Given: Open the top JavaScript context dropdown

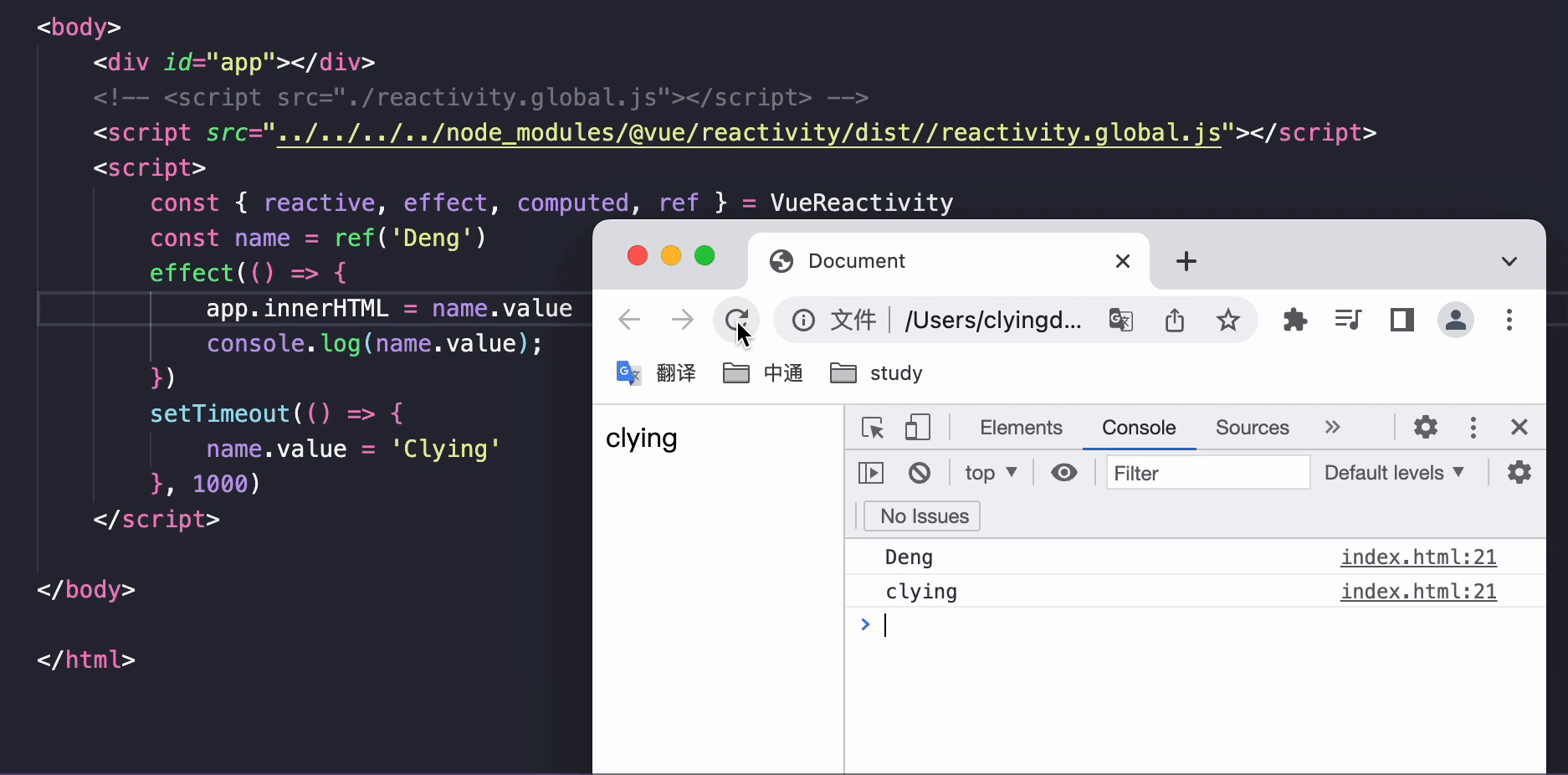Looking at the screenshot, I should 991,473.
